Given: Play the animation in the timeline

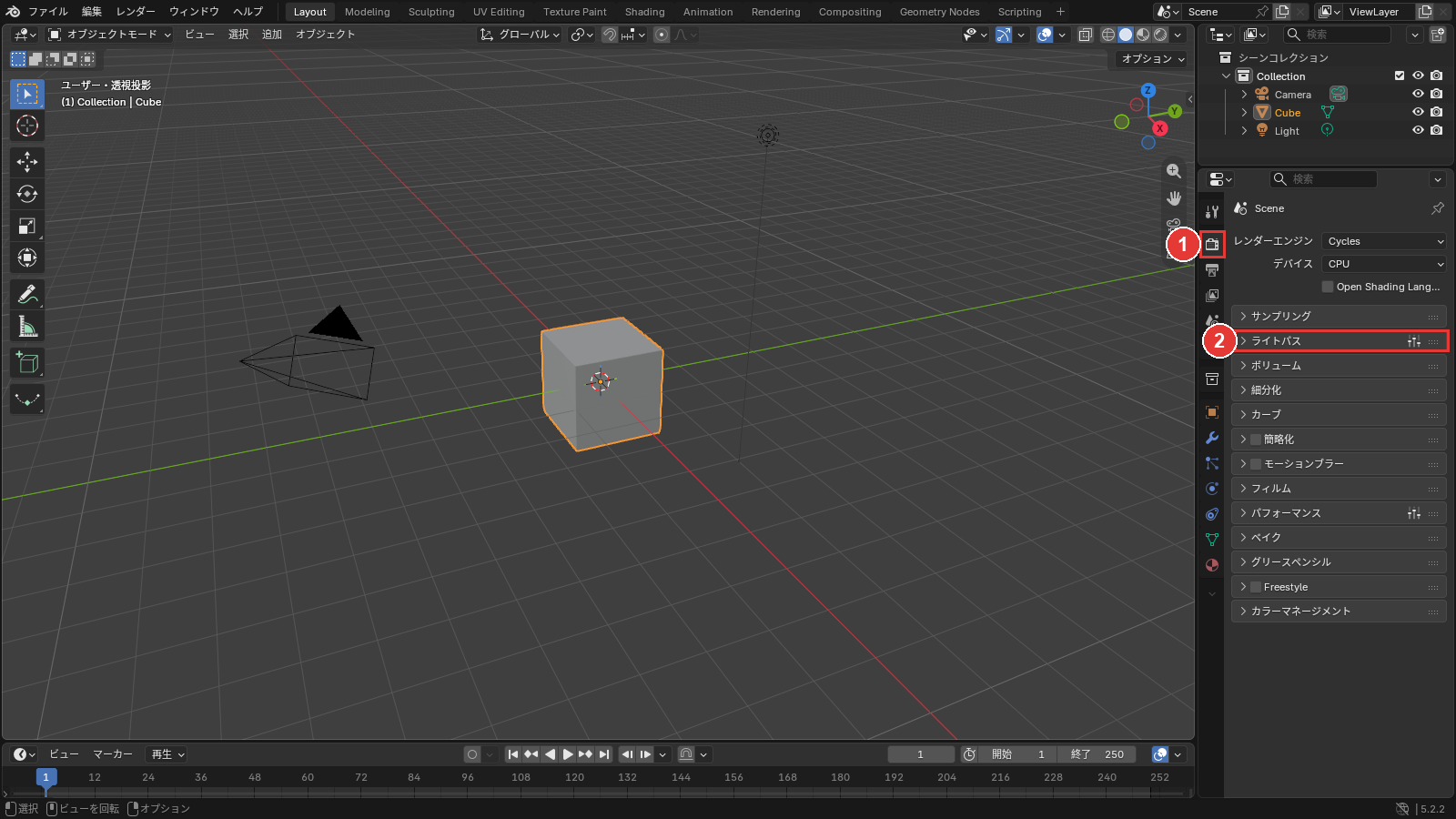Looking at the screenshot, I should [568, 754].
